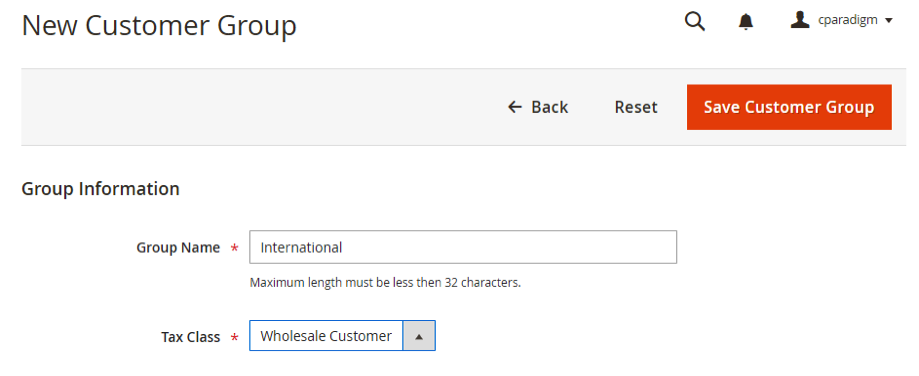Open the admin search magnifier icon
919x376 pixels.
pos(695,22)
